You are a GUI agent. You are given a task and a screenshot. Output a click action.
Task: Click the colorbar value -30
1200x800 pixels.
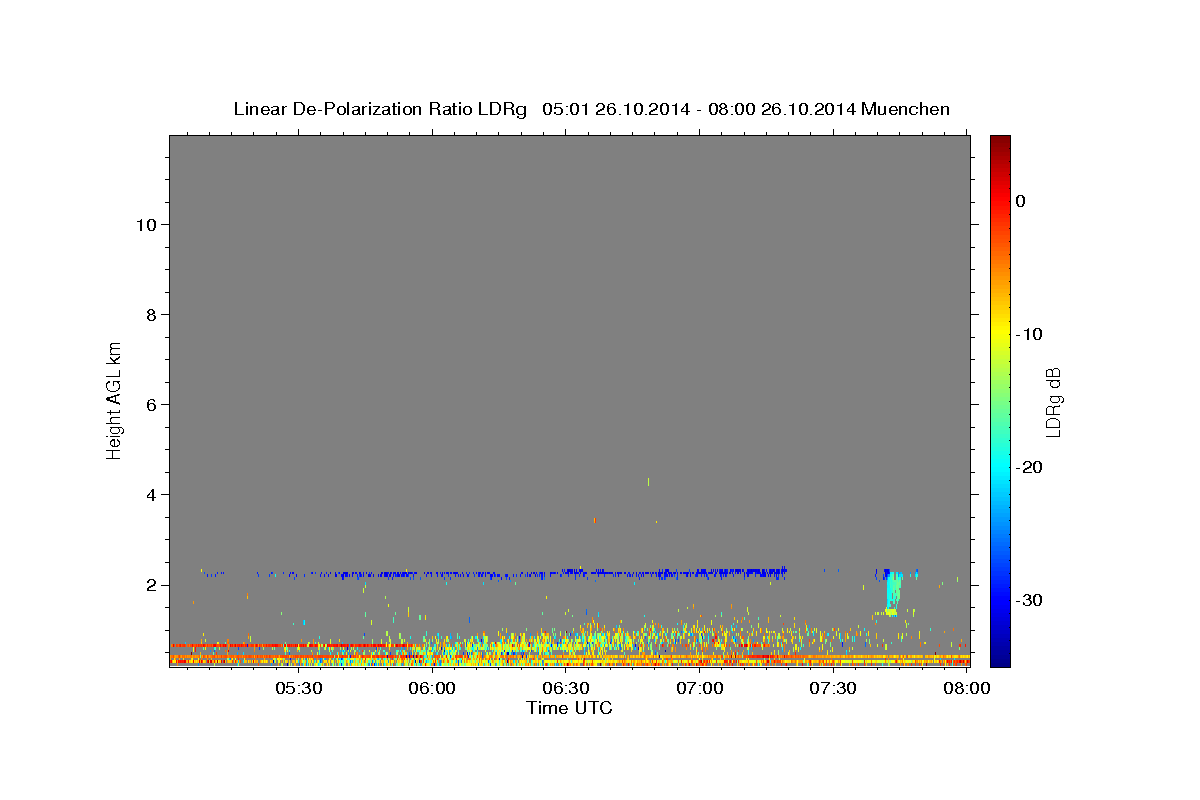[1030, 600]
